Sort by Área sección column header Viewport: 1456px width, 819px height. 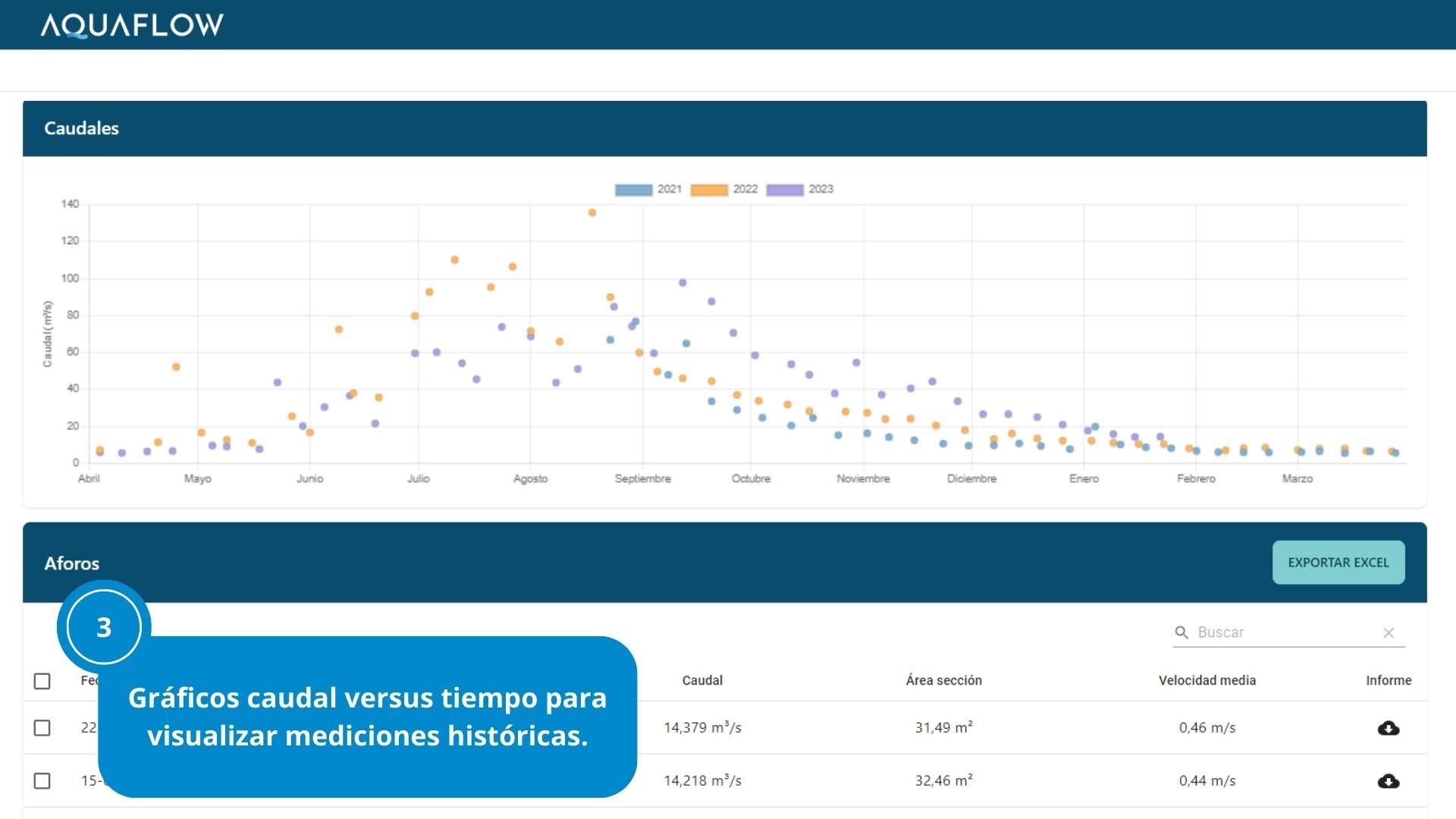coord(943,681)
